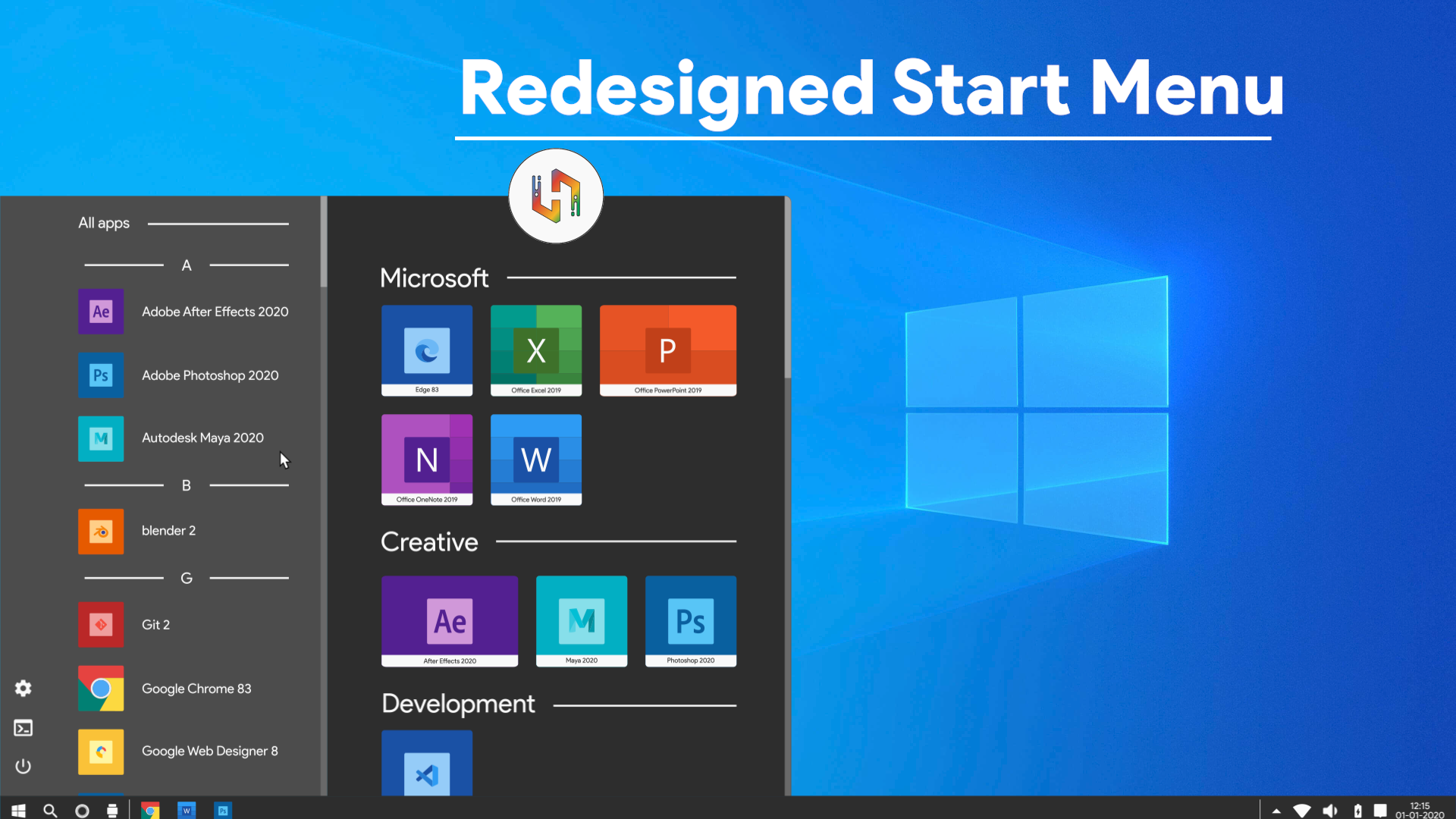The width and height of the screenshot is (1456, 819).
Task: Click the "All apps" header
Action: (x=104, y=223)
